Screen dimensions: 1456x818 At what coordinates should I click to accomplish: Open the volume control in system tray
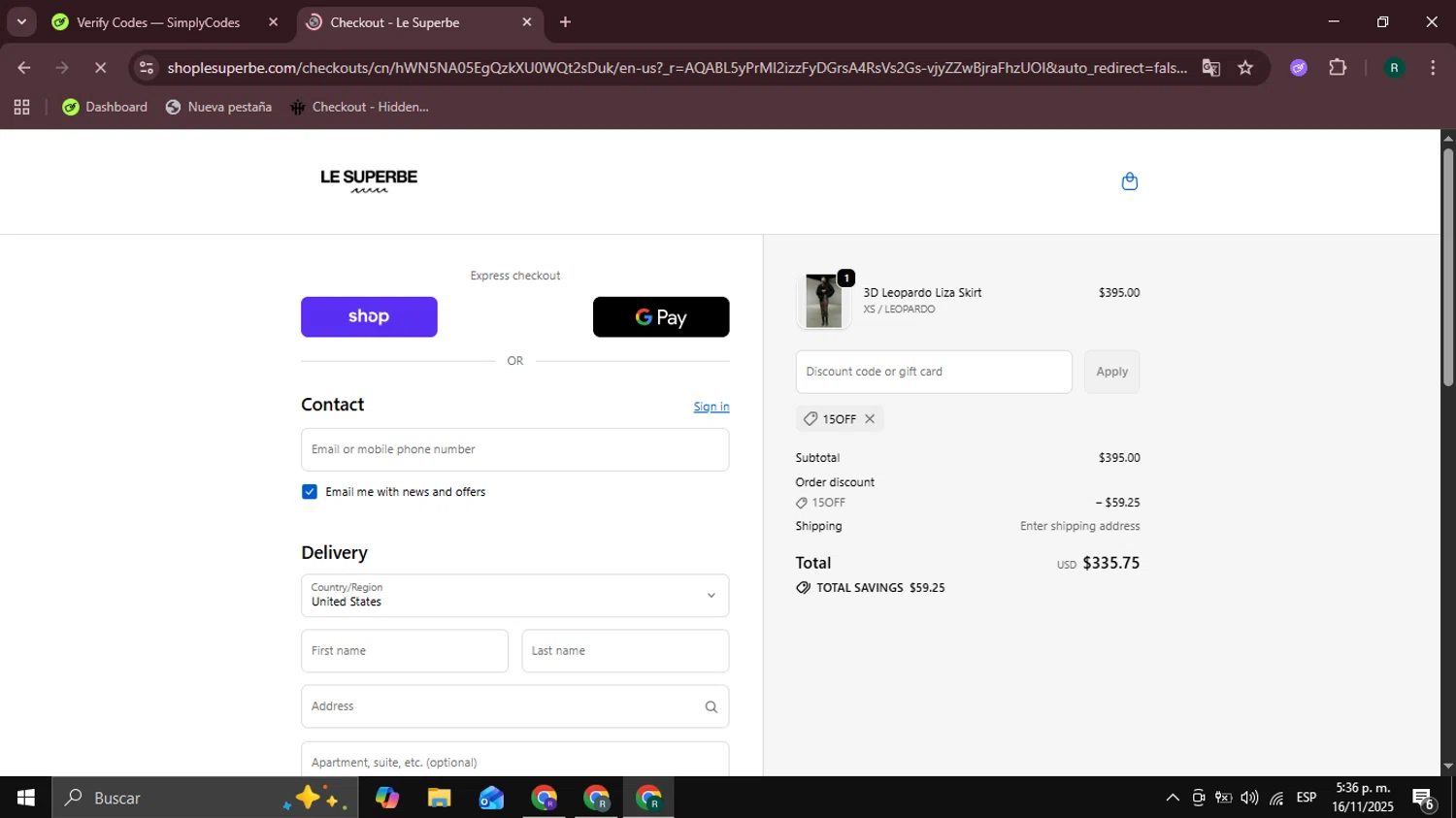[x=1249, y=798]
